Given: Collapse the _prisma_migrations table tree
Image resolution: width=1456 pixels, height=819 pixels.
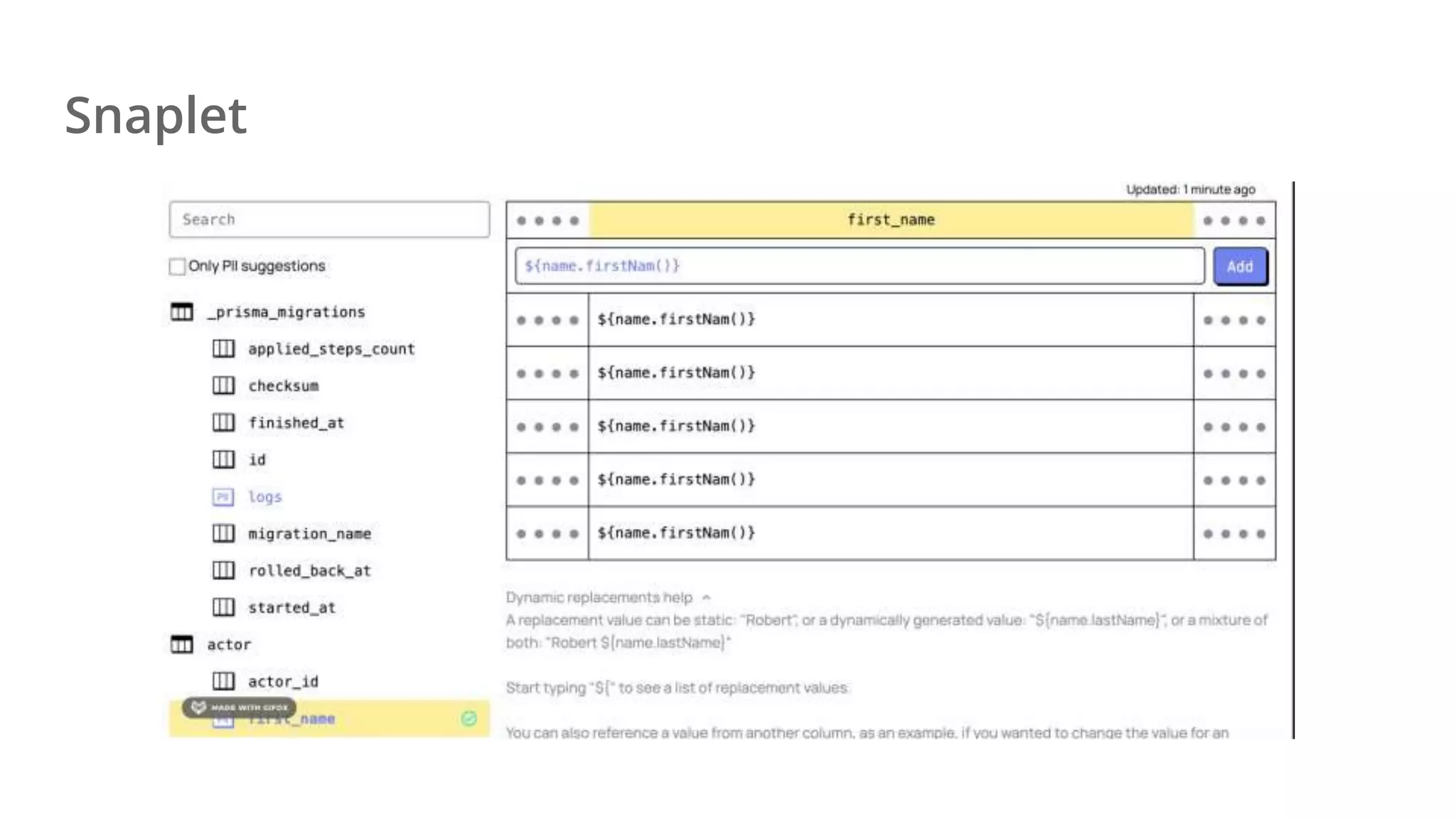Looking at the screenshot, I should [286, 312].
